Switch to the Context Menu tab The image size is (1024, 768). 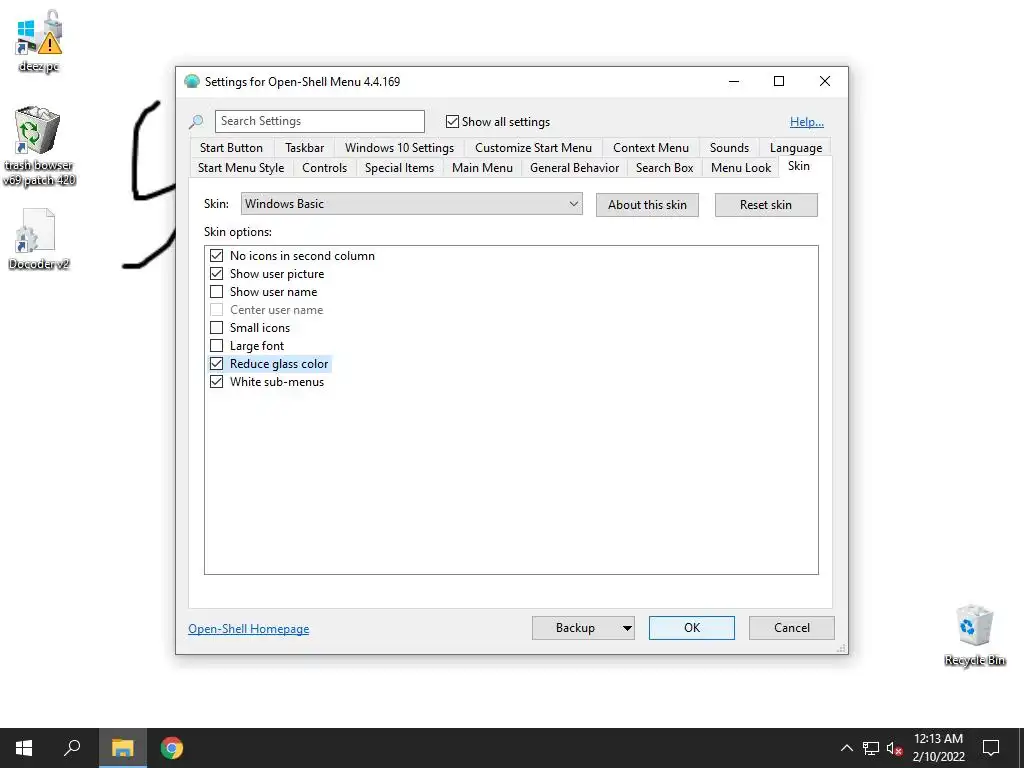(x=650, y=148)
